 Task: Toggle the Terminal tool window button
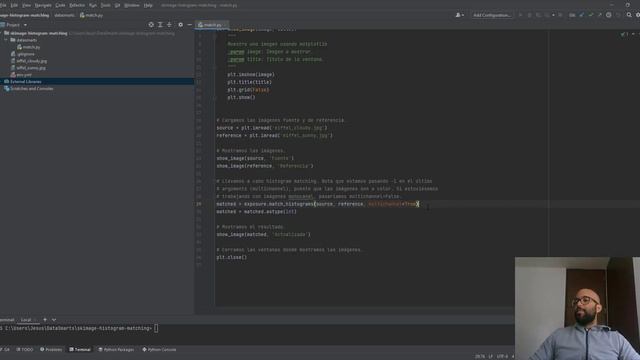point(80,350)
